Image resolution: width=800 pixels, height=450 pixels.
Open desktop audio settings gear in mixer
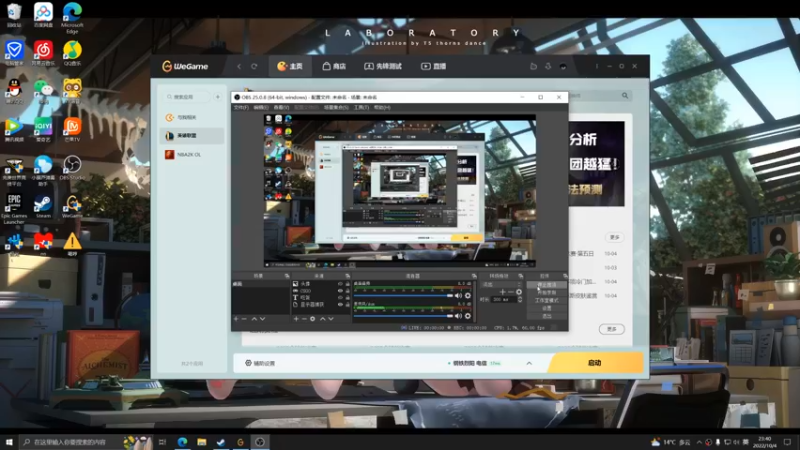tap(467, 296)
